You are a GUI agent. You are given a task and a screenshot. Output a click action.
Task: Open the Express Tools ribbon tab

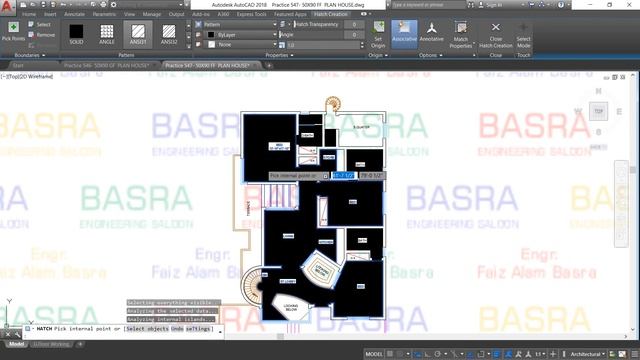click(251, 14)
